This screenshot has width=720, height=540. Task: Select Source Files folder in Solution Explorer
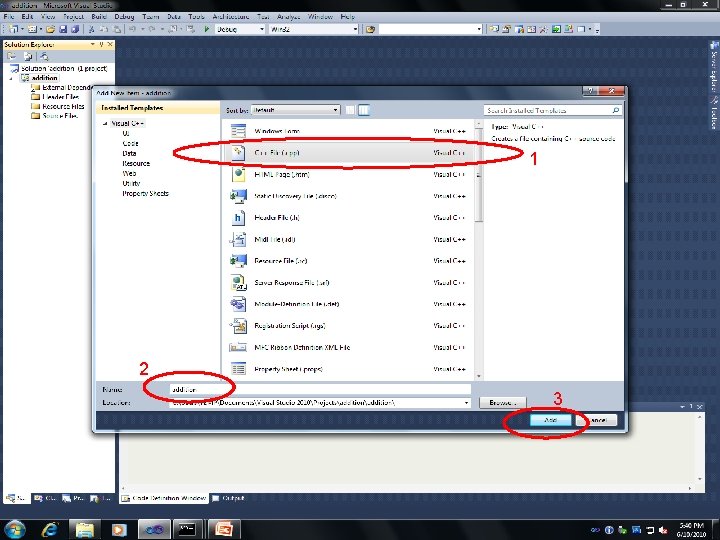(55, 116)
